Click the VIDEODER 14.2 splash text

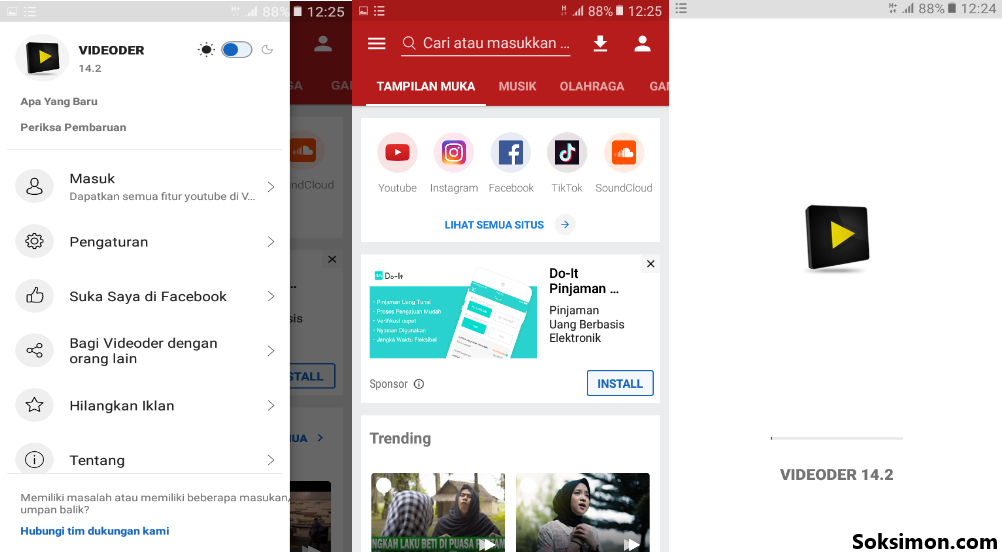tap(836, 475)
